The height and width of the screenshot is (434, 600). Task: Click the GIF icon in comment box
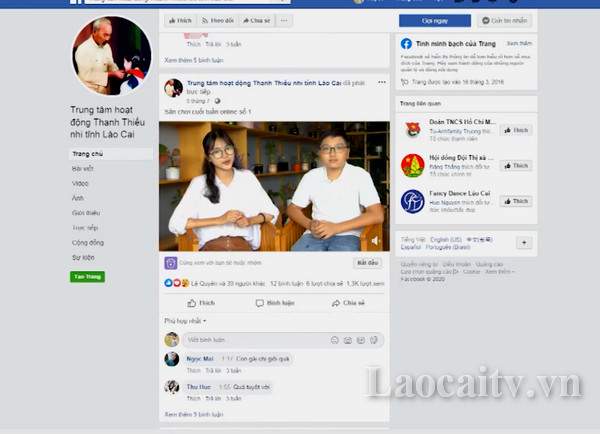tap(361, 340)
